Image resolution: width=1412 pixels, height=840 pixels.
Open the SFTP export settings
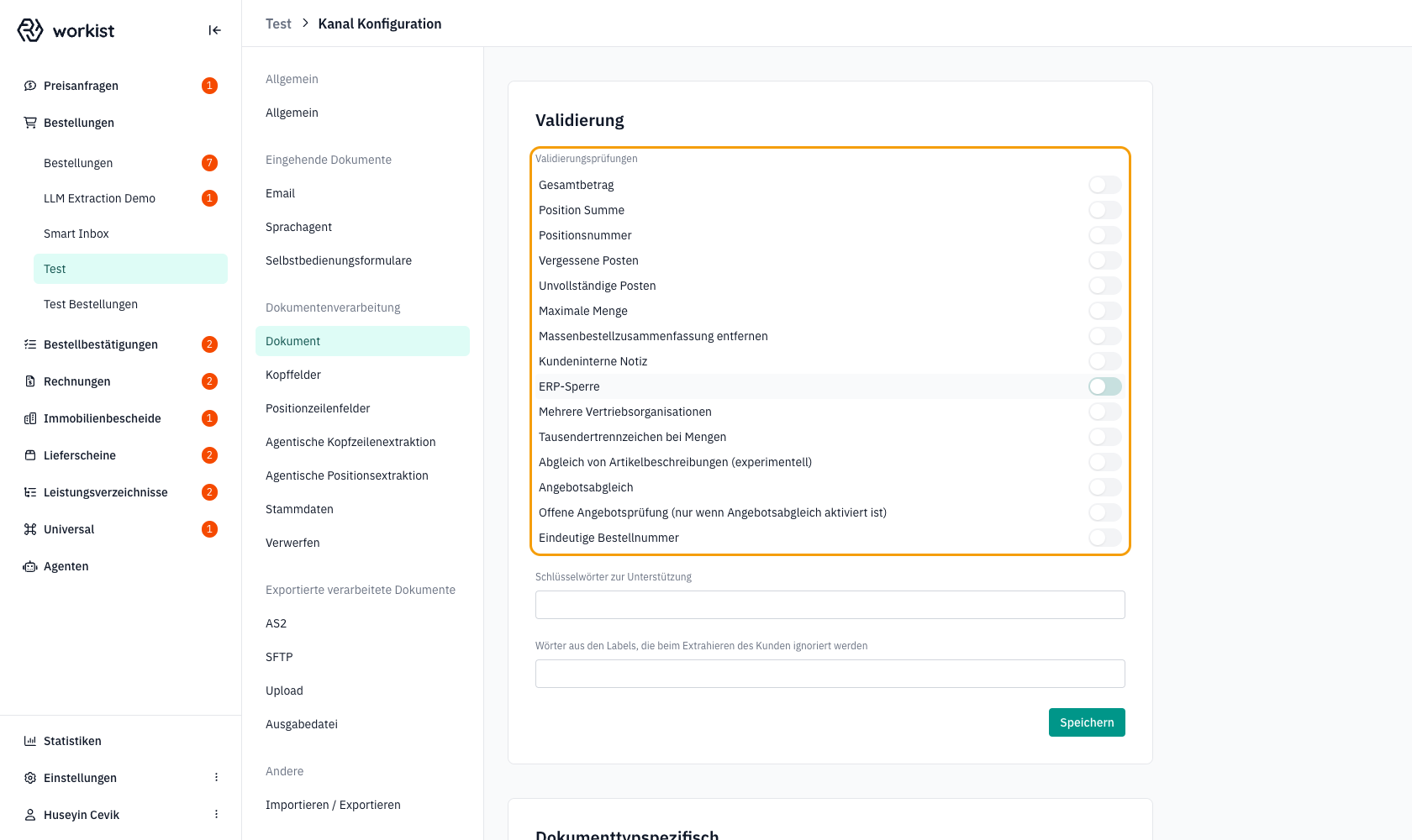point(362,657)
